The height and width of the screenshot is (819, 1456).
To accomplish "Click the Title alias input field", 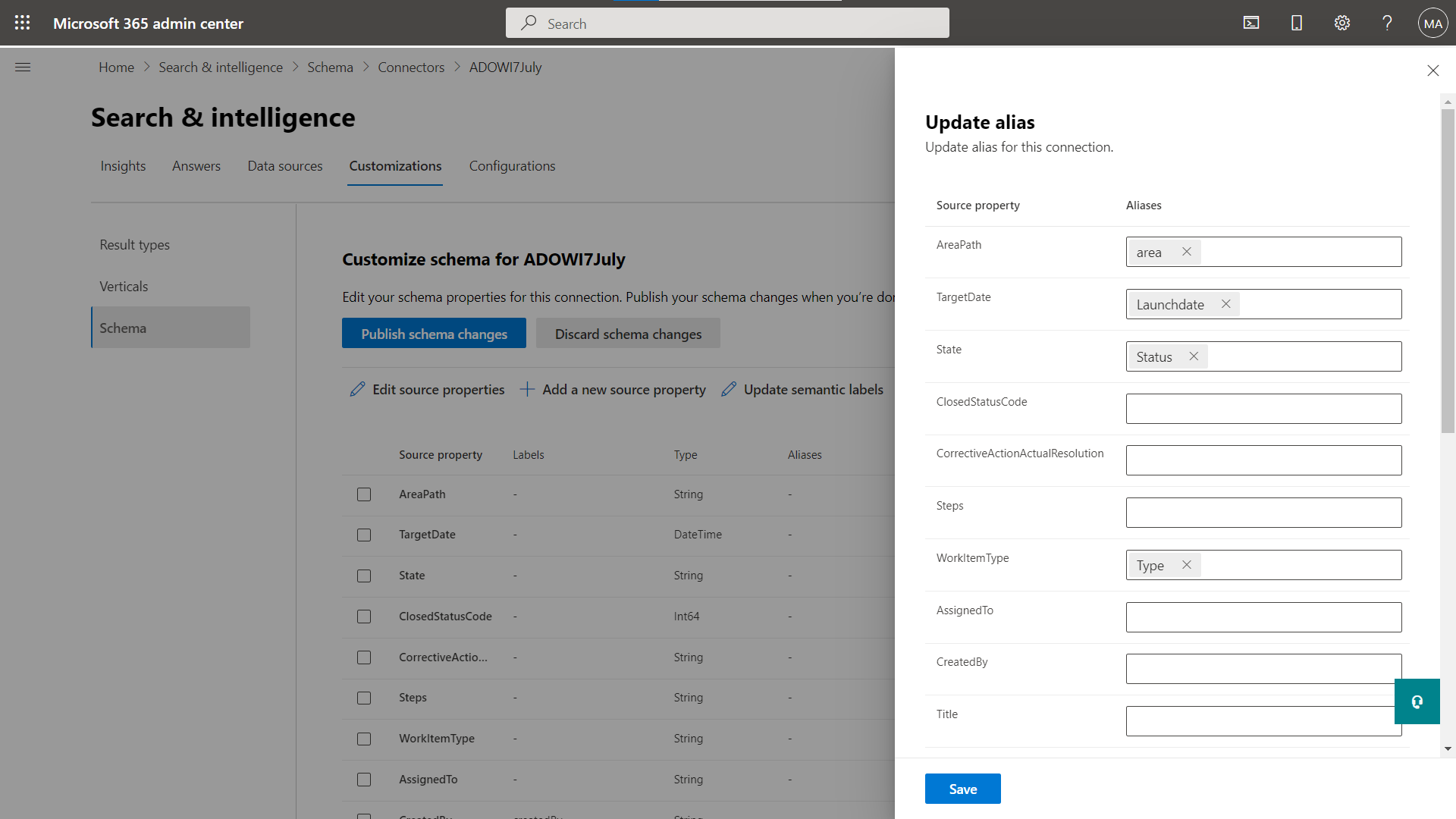I will (x=1263, y=720).
